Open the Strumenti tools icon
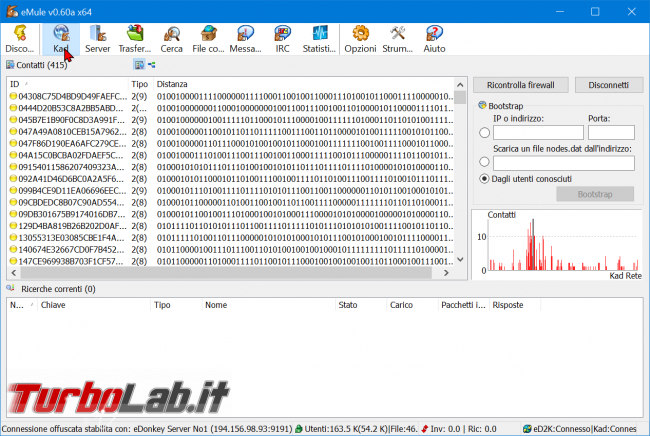The height and width of the screenshot is (436, 650). point(397,39)
